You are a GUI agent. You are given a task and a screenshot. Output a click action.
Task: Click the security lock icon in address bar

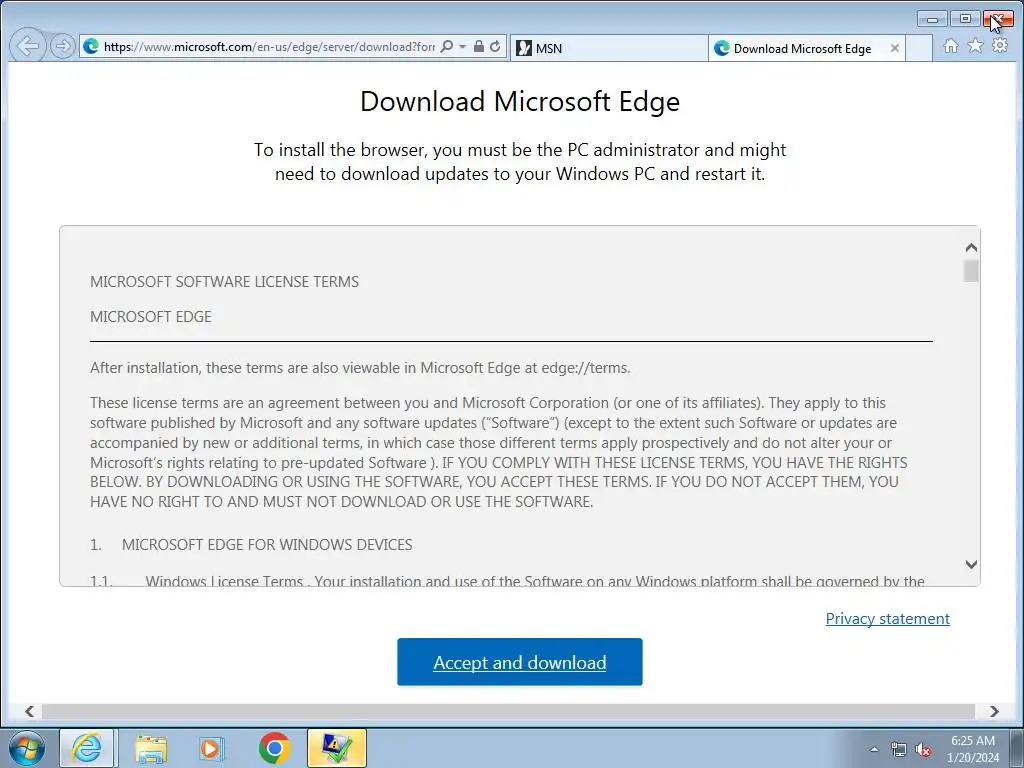(x=479, y=46)
